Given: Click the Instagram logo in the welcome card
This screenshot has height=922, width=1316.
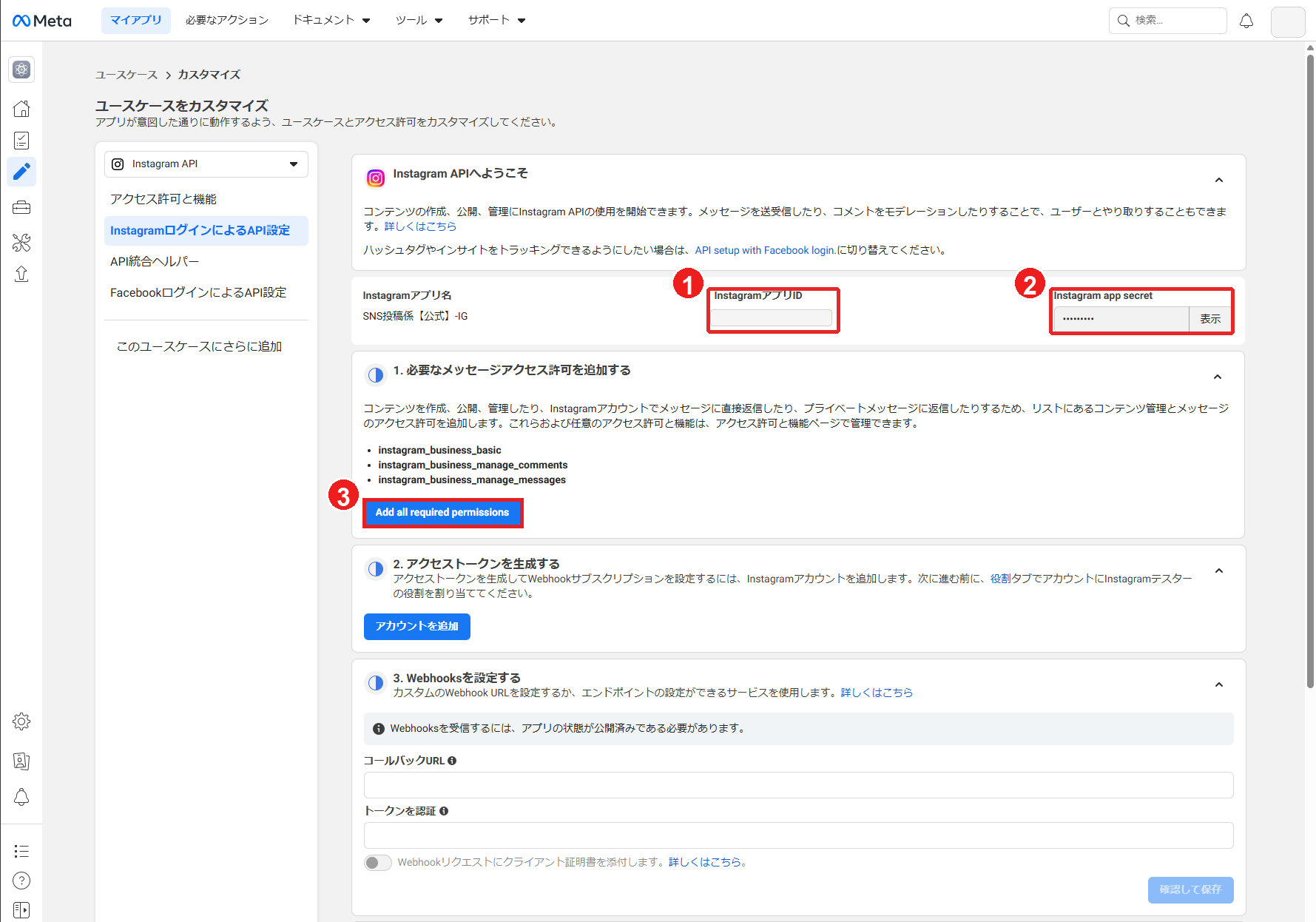Looking at the screenshot, I should pyautogui.click(x=376, y=178).
